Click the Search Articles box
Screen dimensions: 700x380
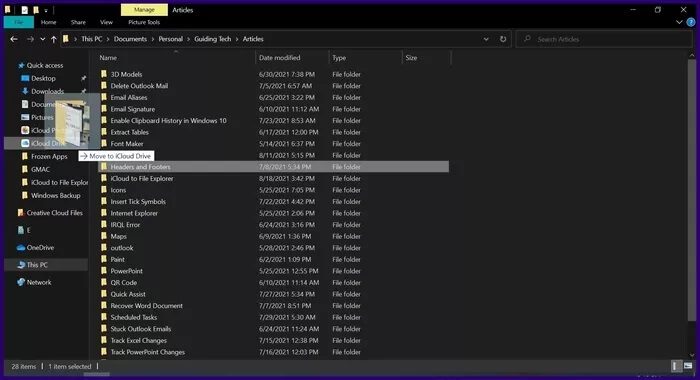click(x=604, y=39)
